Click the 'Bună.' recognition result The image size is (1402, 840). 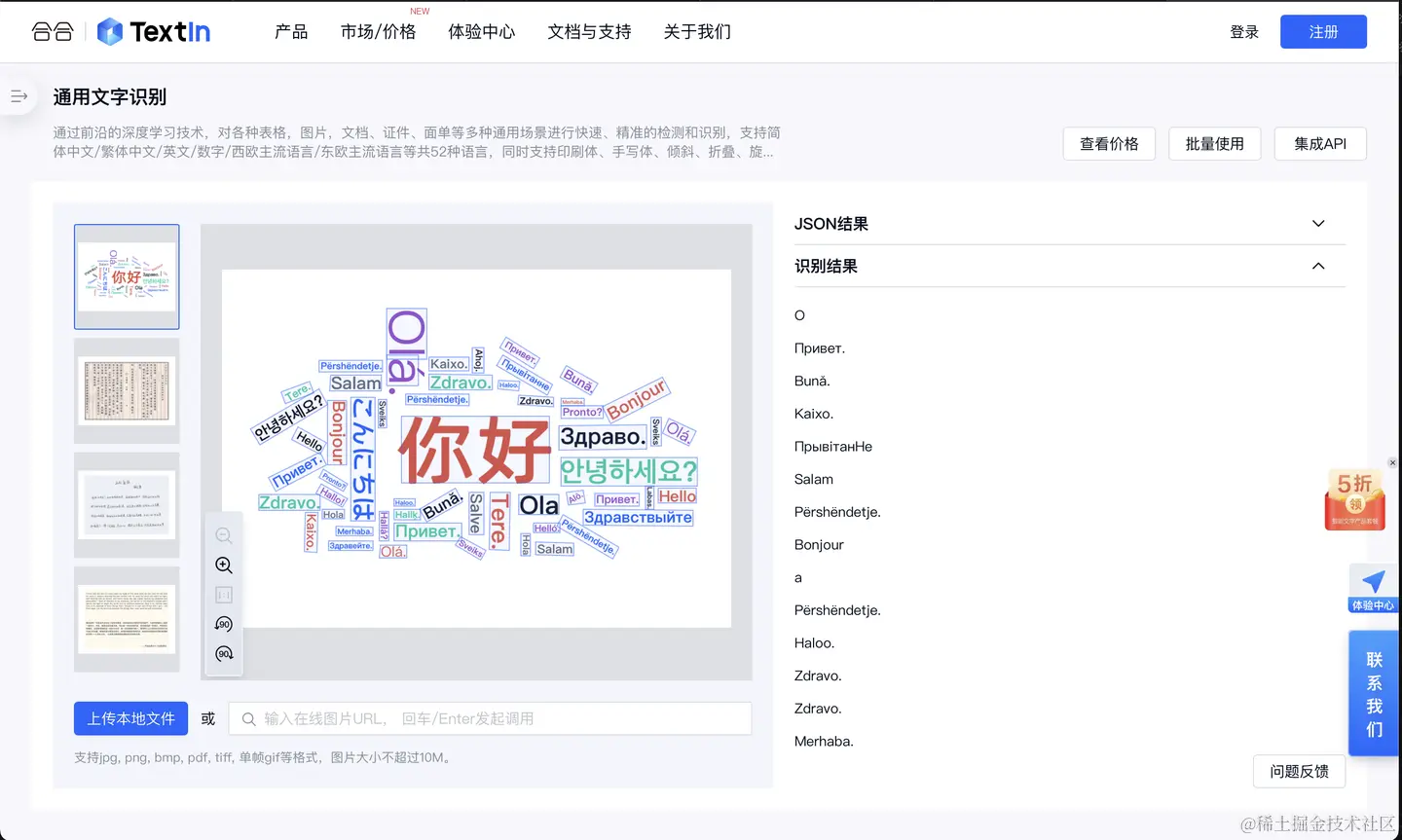tap(812, 381)
